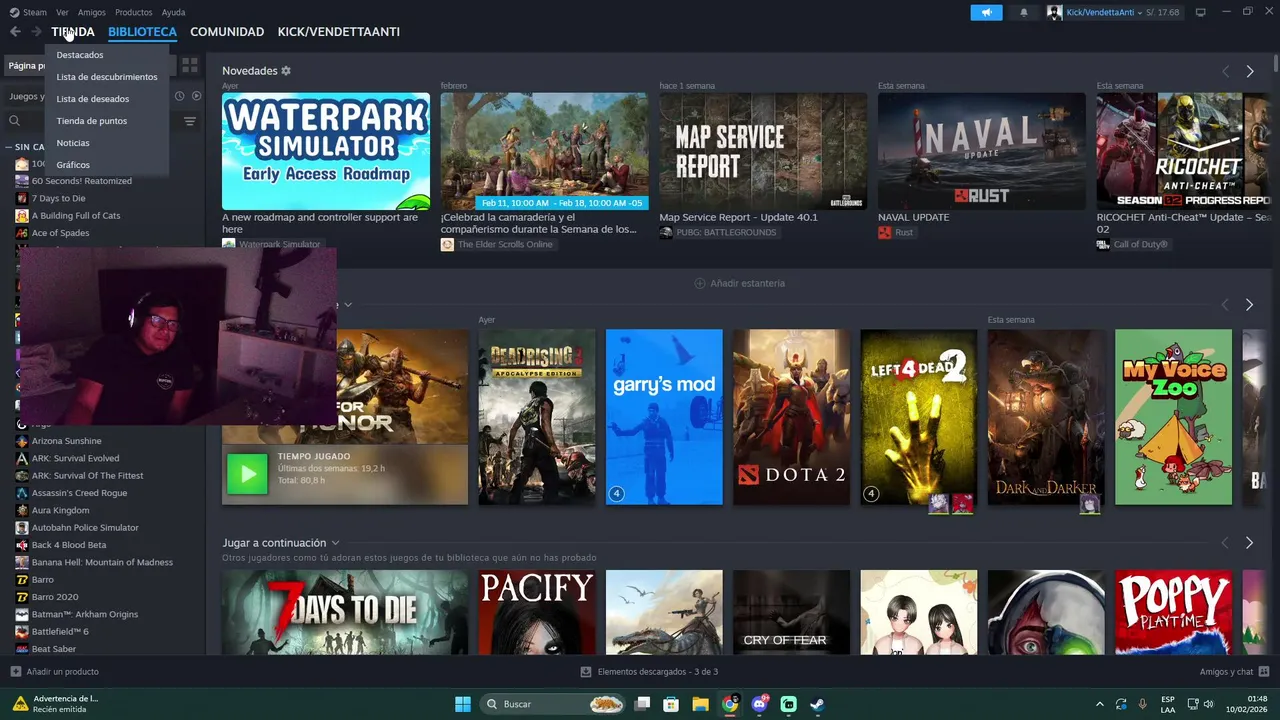
Task: Open the Left 4 Dead 2 cover
Action: coord(918,417)
